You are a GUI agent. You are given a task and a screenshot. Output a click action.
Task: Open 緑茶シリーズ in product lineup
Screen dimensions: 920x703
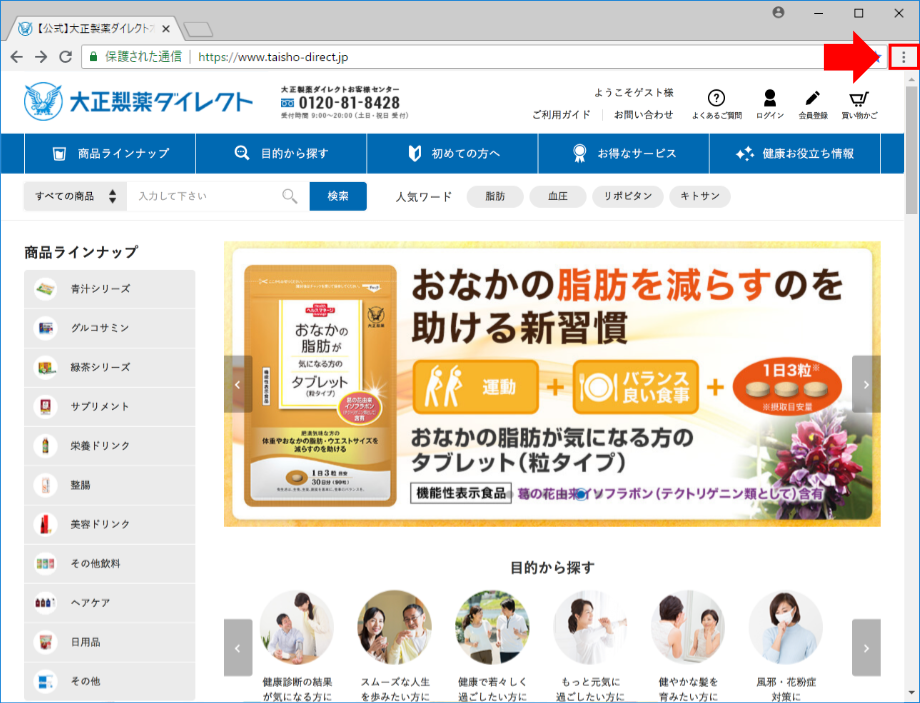pos(110,367)
